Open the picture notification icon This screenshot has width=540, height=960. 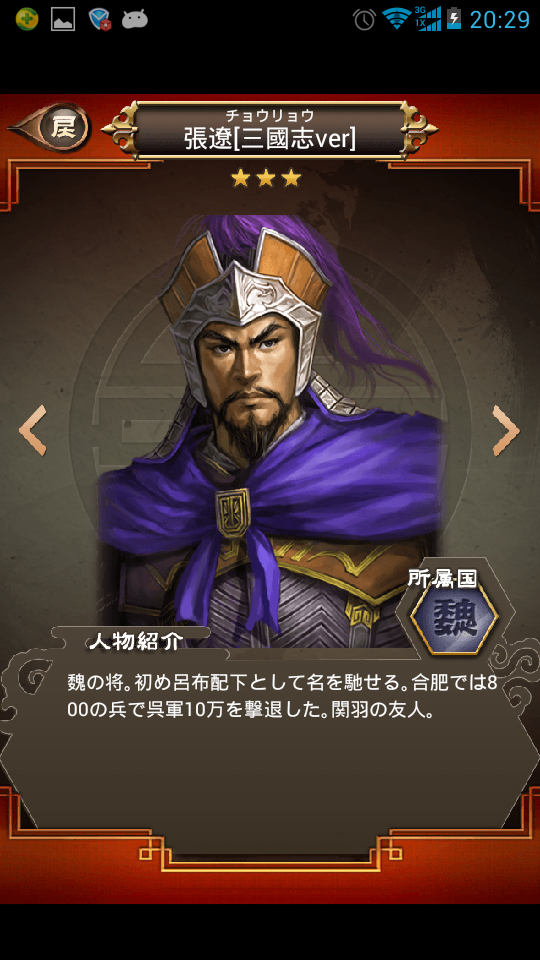pos(63,20)
